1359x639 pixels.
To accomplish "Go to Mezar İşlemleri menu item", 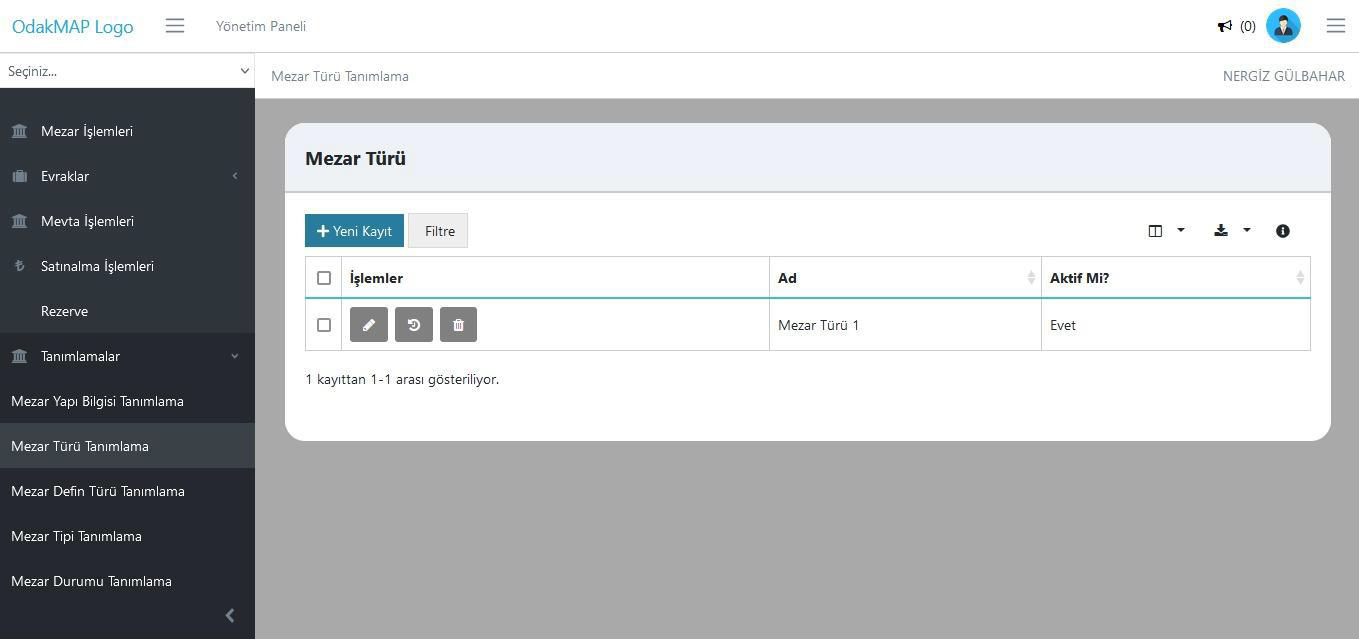I will point(87,131).
